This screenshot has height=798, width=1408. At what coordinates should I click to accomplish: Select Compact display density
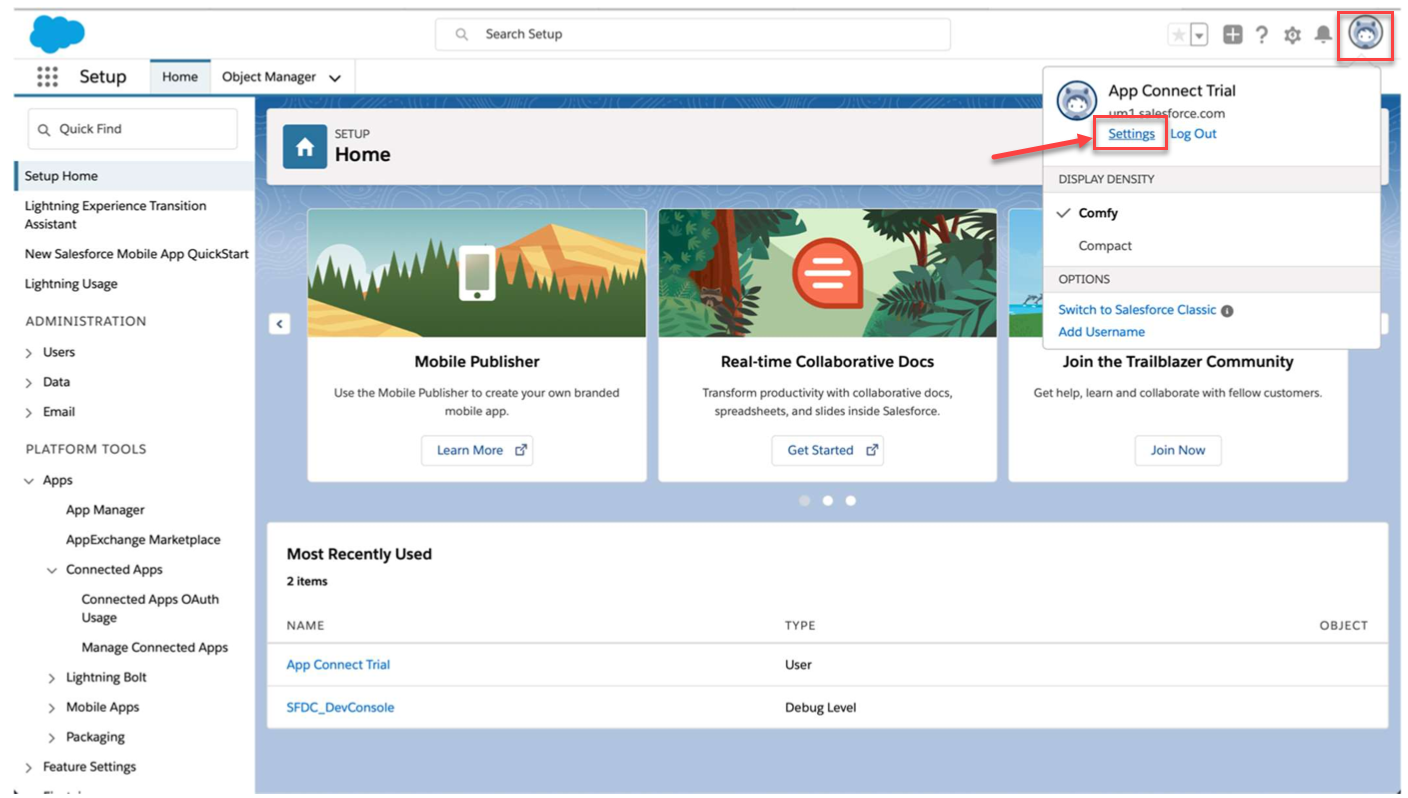[1105, 246]
